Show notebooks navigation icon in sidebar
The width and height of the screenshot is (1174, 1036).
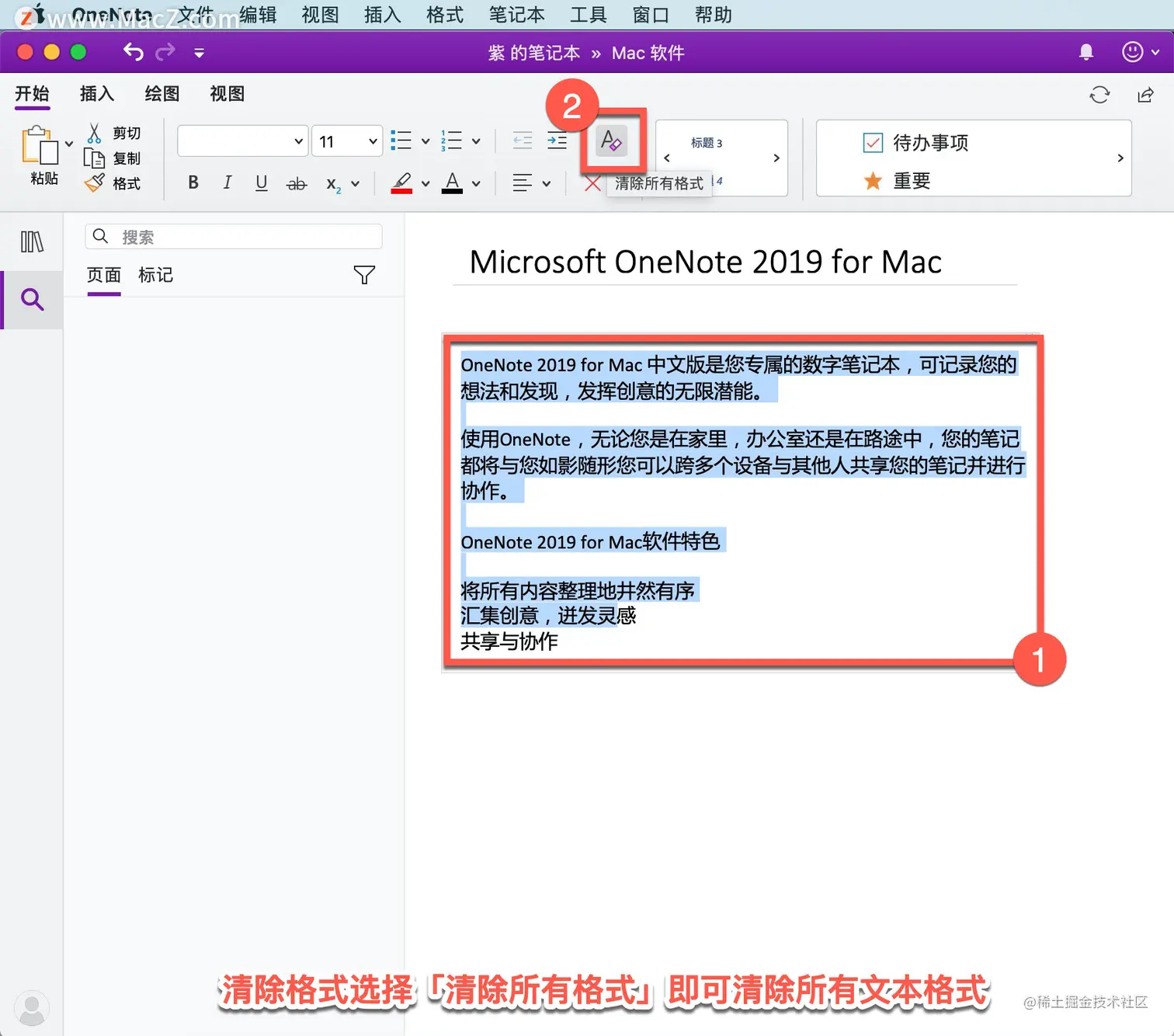click(32, 242)
